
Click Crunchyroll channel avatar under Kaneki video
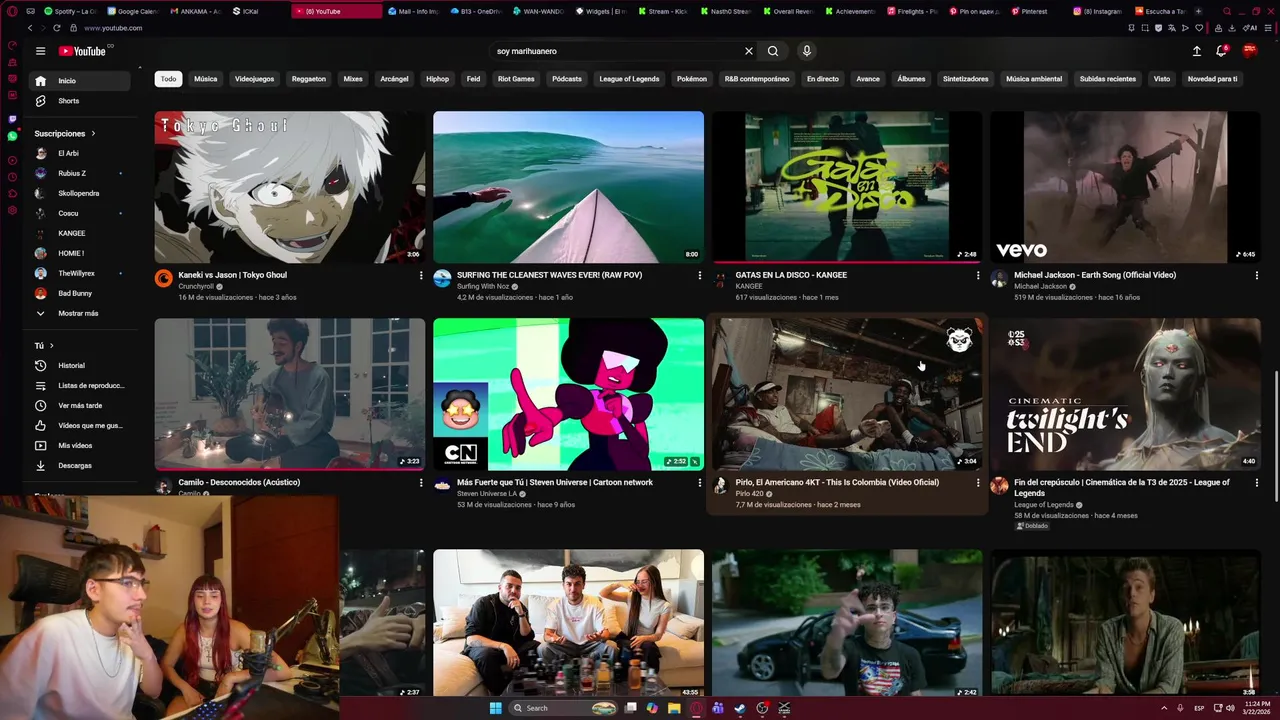tap(164, 279)
